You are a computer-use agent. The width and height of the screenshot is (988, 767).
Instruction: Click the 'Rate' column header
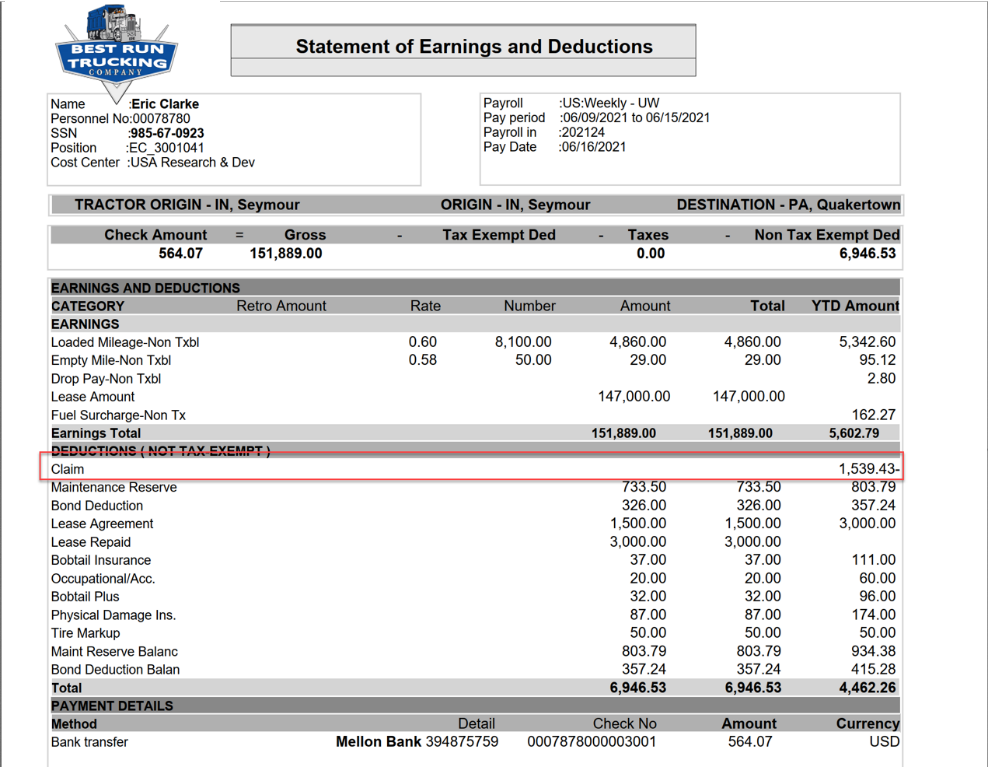425,306
